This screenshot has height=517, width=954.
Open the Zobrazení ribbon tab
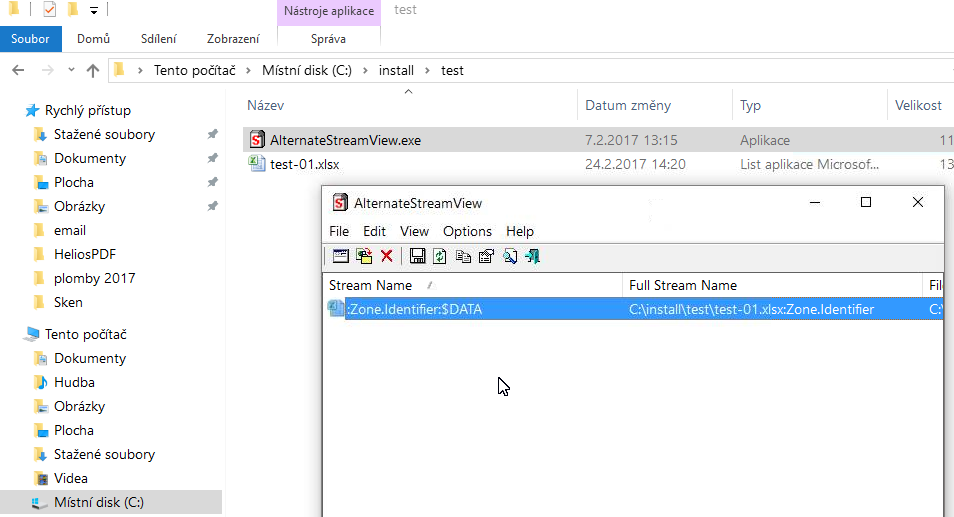tap(234, 39)
